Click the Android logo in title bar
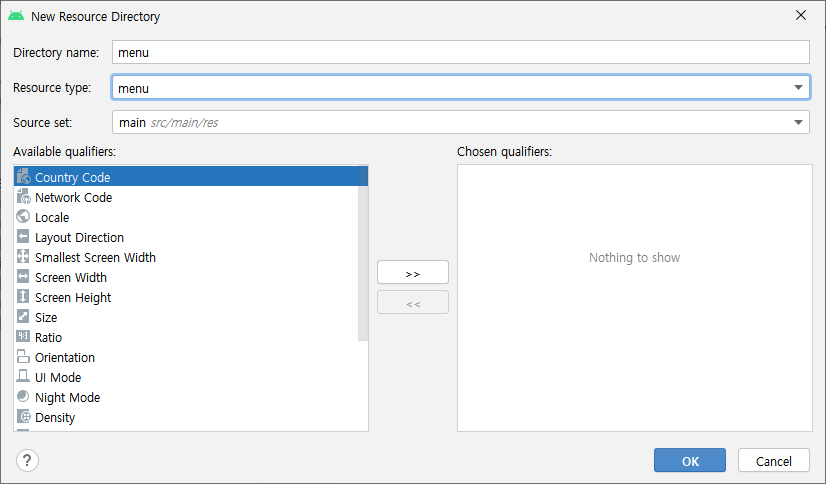This screenshot has width=826, height=484. pos(16,16)
